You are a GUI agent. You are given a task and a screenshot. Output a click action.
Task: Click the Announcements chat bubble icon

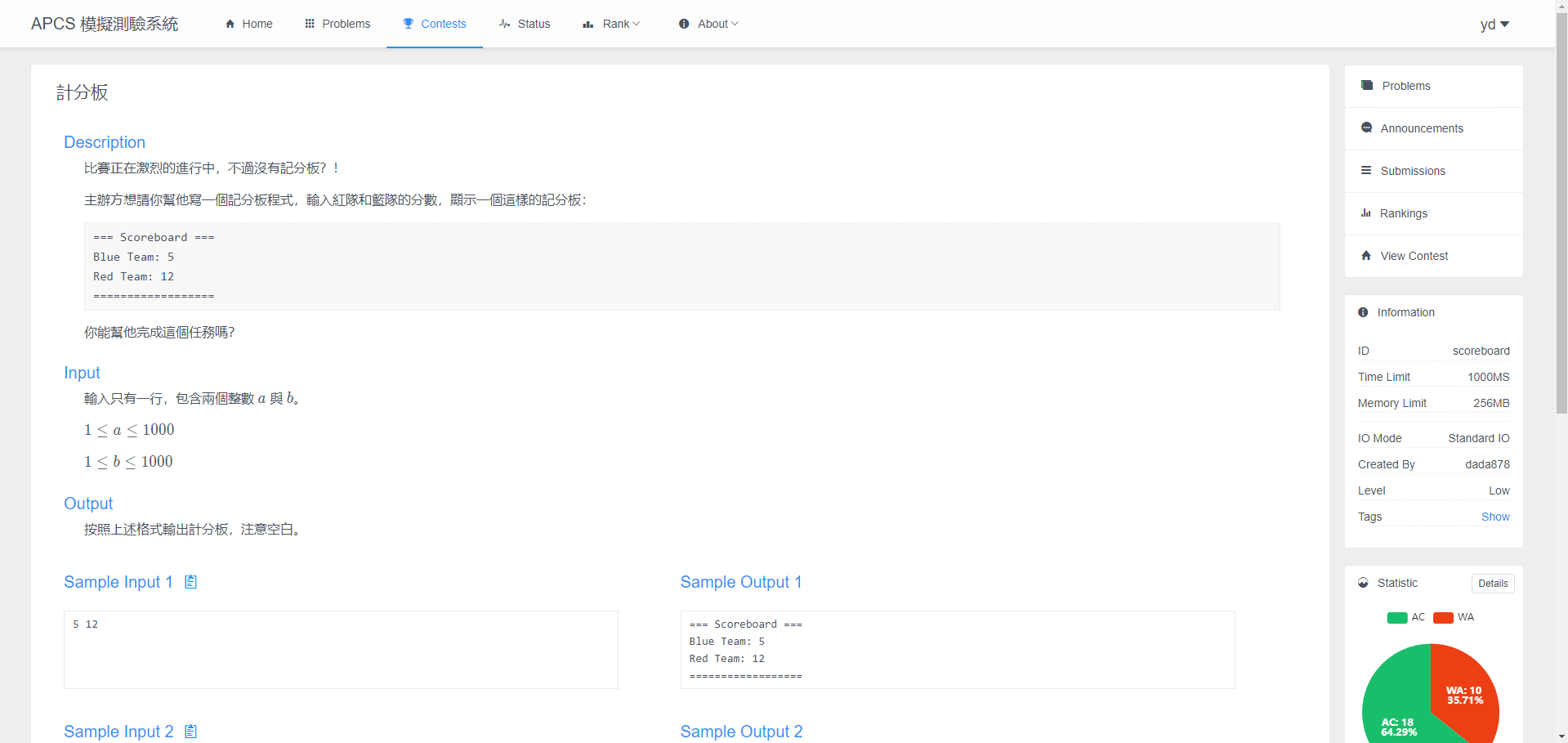[1367, 128]
